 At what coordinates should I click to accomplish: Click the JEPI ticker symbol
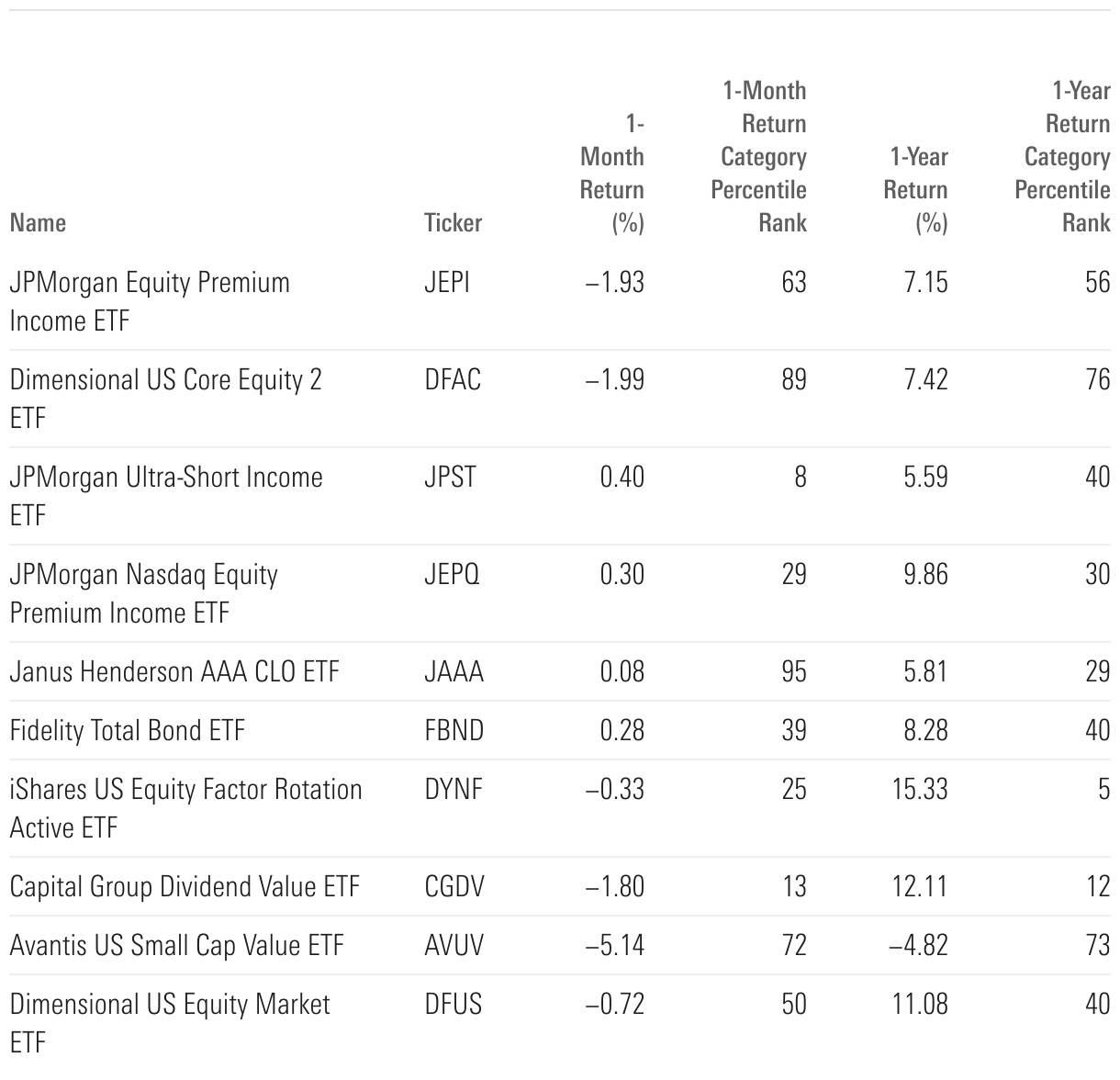point(447,283)
